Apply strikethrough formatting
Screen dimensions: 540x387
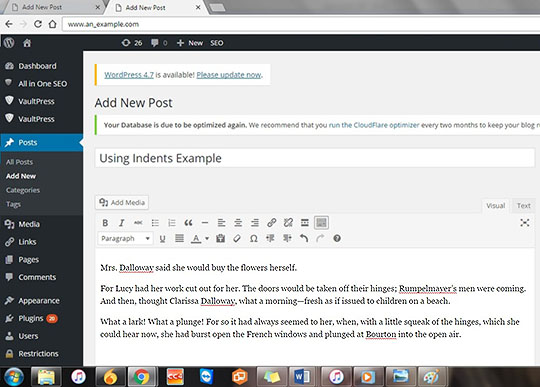click(x=138, y=223)
